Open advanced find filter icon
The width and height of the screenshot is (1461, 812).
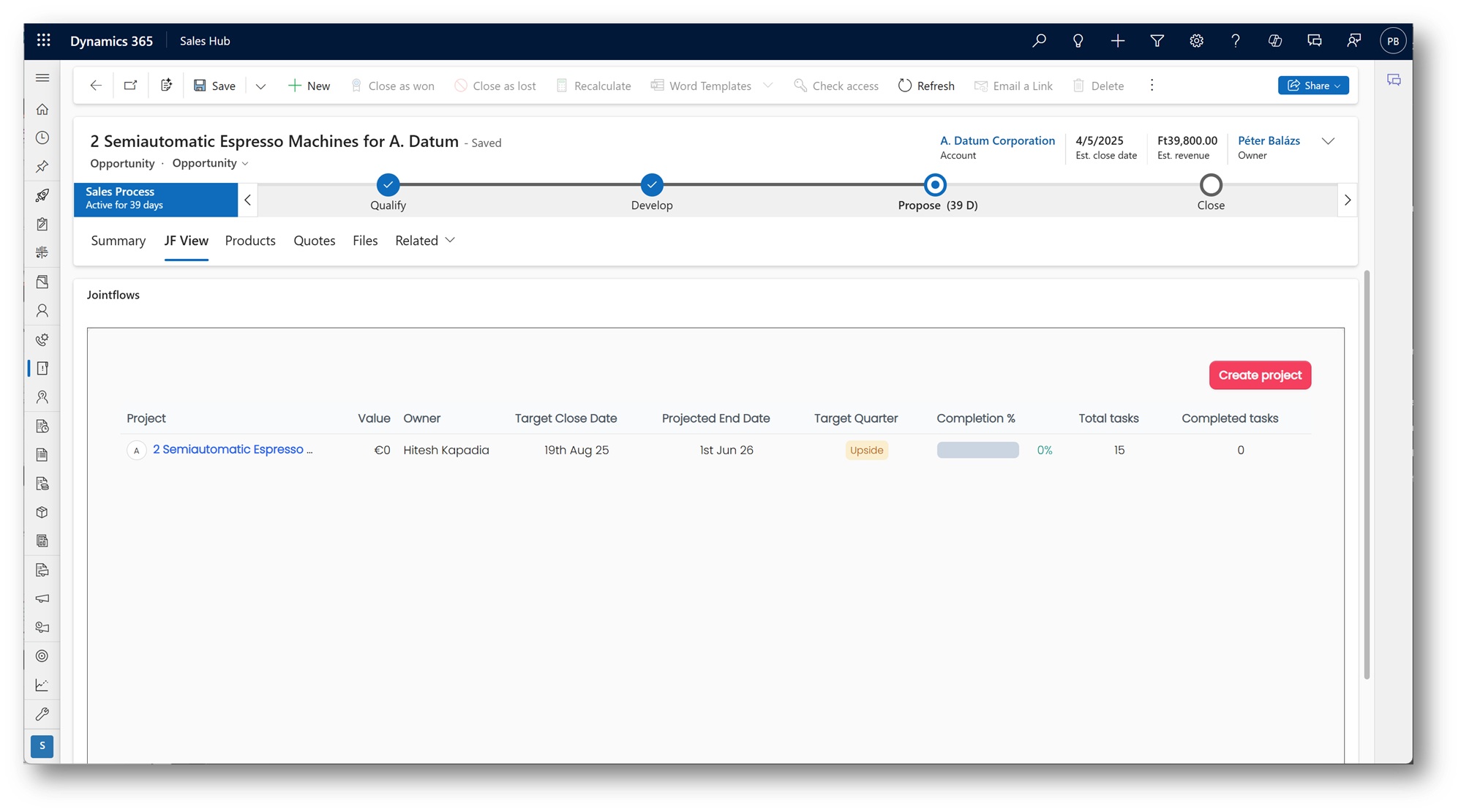(1157, 41)
